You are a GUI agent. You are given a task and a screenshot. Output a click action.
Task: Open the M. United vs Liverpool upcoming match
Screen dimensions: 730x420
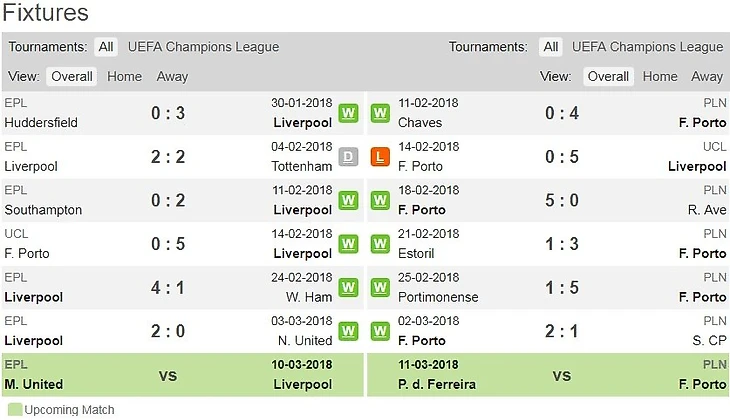pyautogui.click(x=168, y=375)
